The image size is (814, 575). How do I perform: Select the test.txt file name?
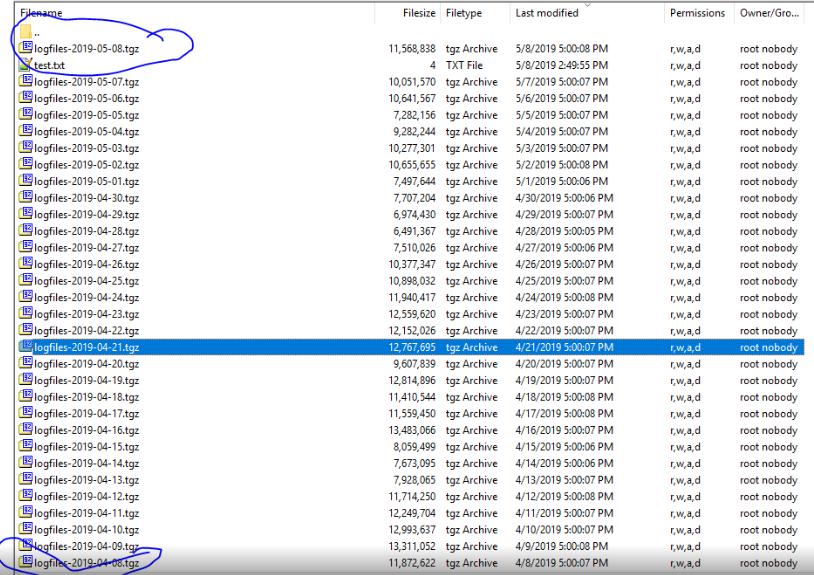[49, 65]
